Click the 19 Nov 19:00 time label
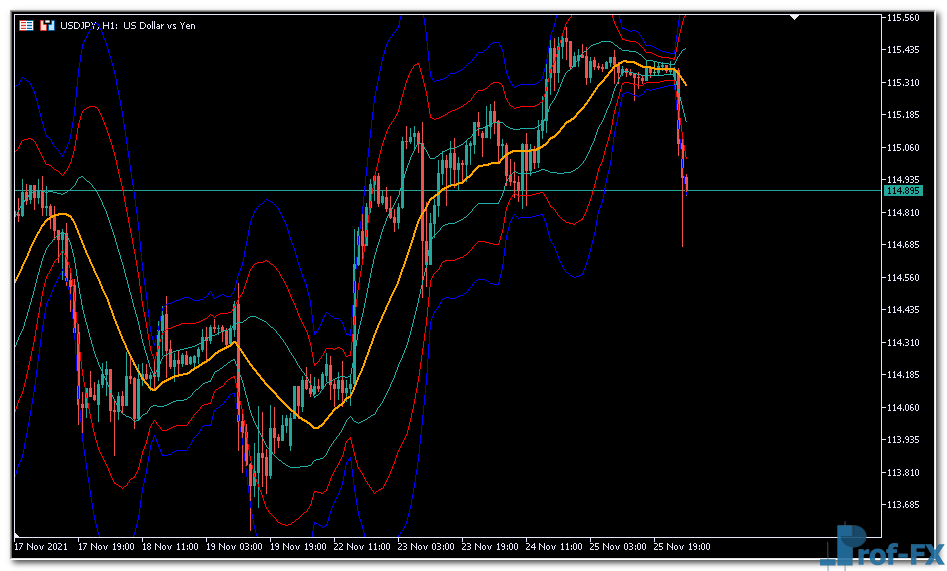947x571 pixels. pos(298,547)
